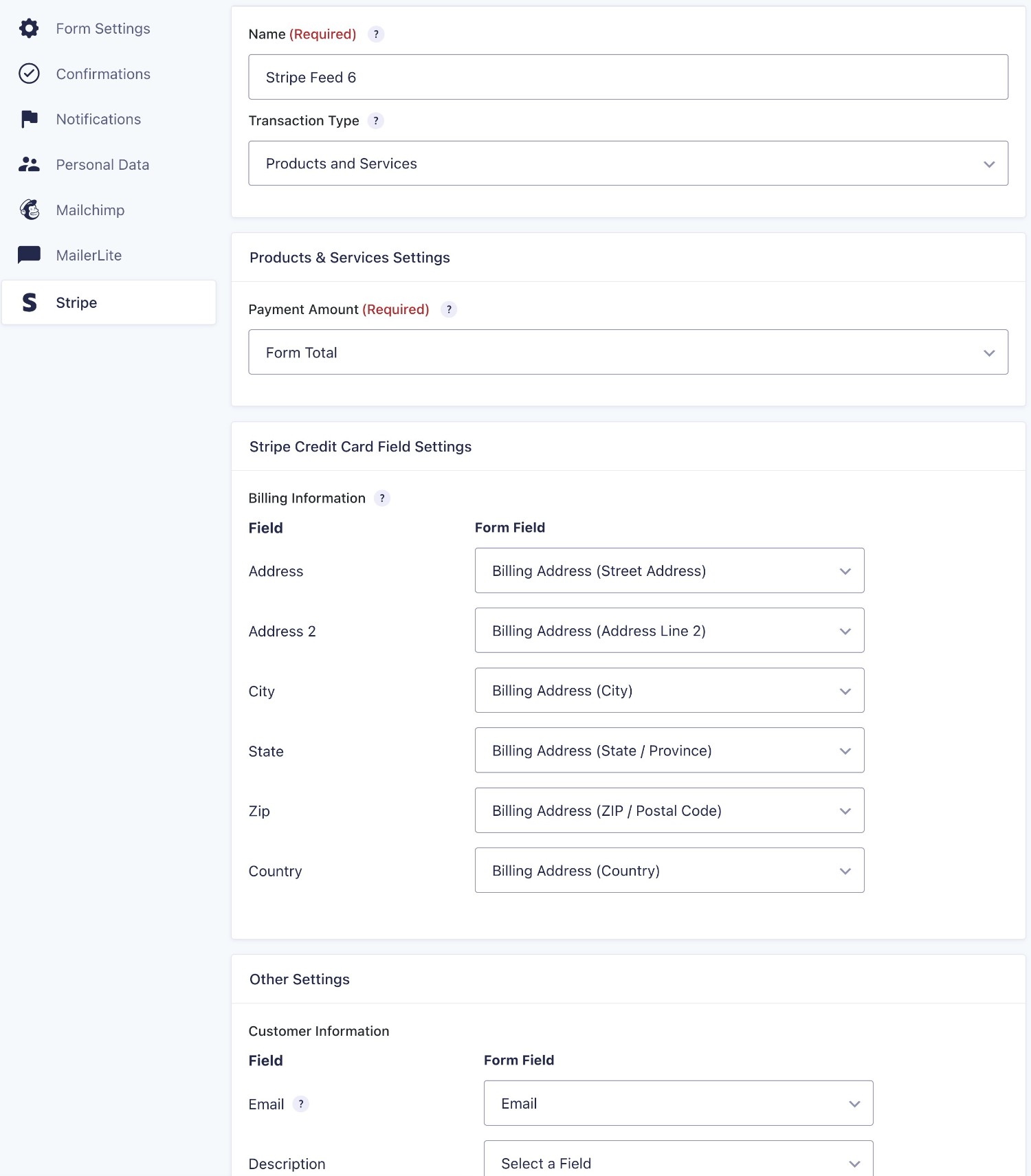
Task: Click the Stripe S logo icon
Action: [x=29, y=302]
